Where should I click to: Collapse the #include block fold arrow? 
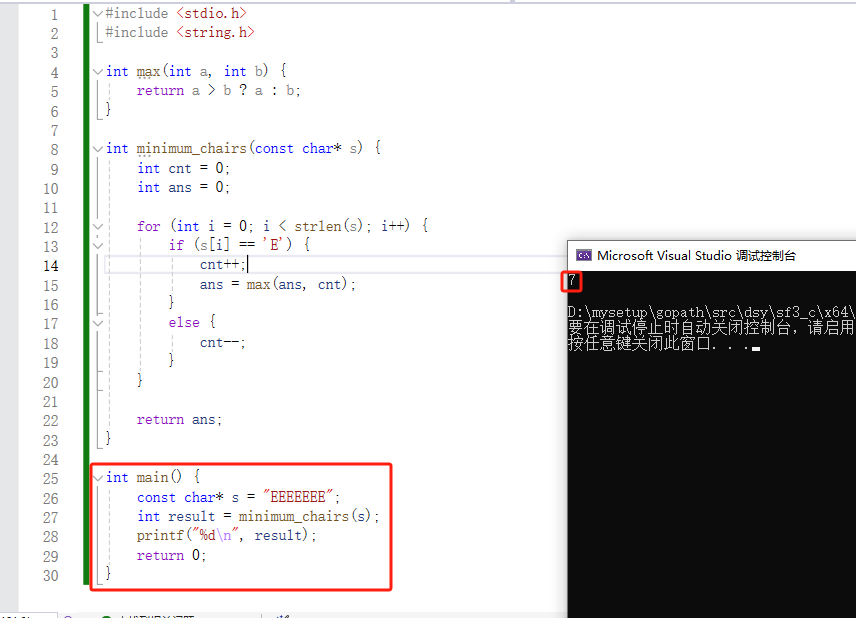(x=98, y=13)
